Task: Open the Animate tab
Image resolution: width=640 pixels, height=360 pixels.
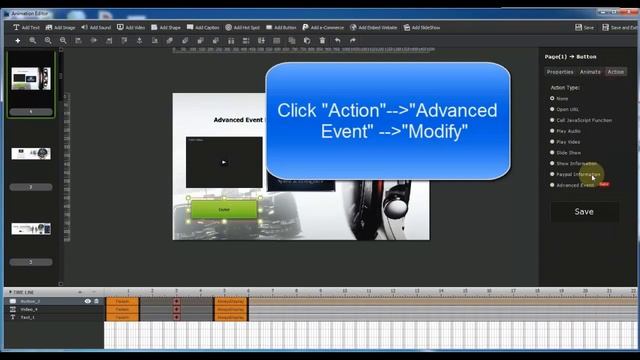Action: point(590,72)
